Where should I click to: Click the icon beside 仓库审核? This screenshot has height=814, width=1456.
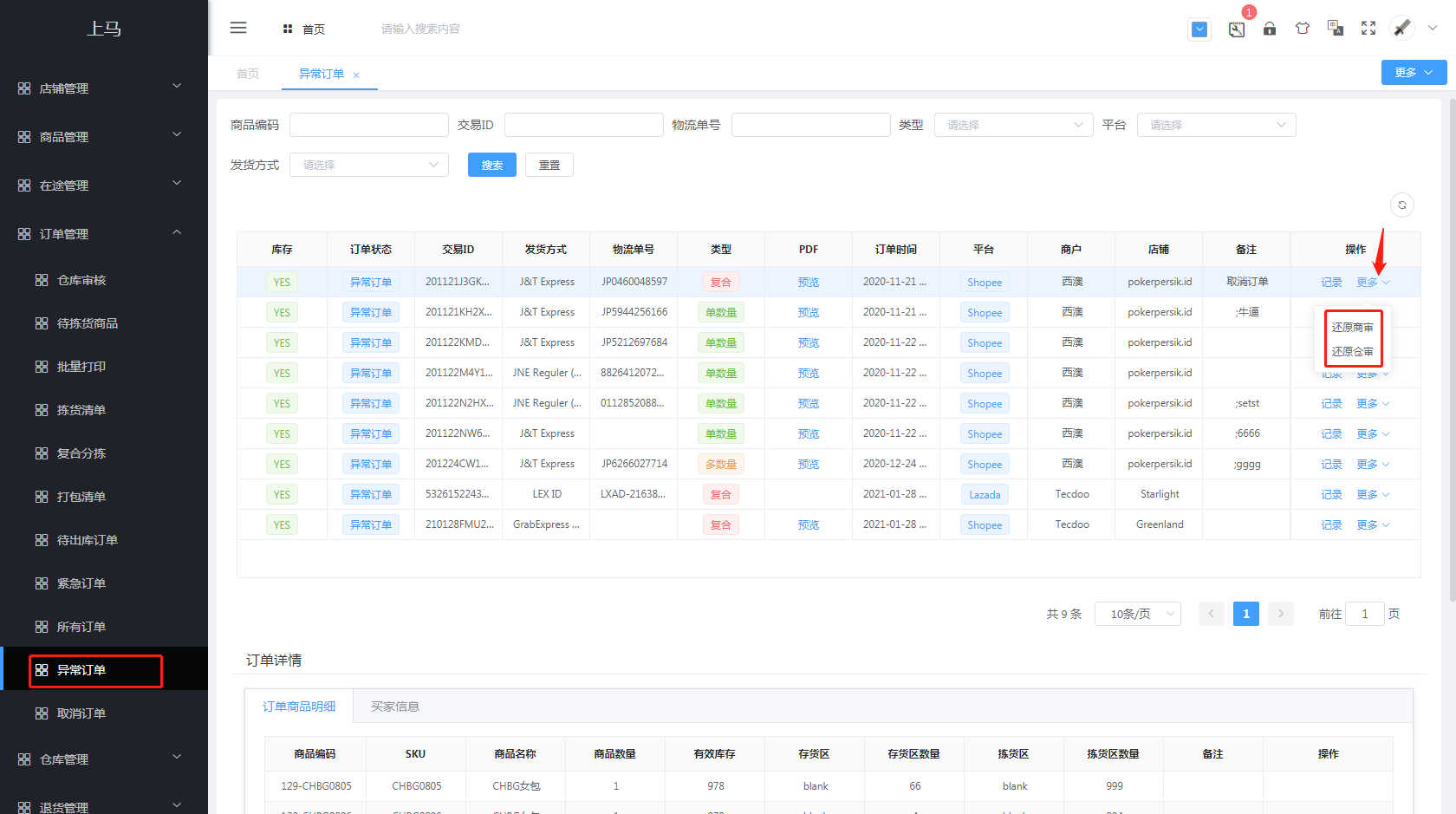(42, 280)
